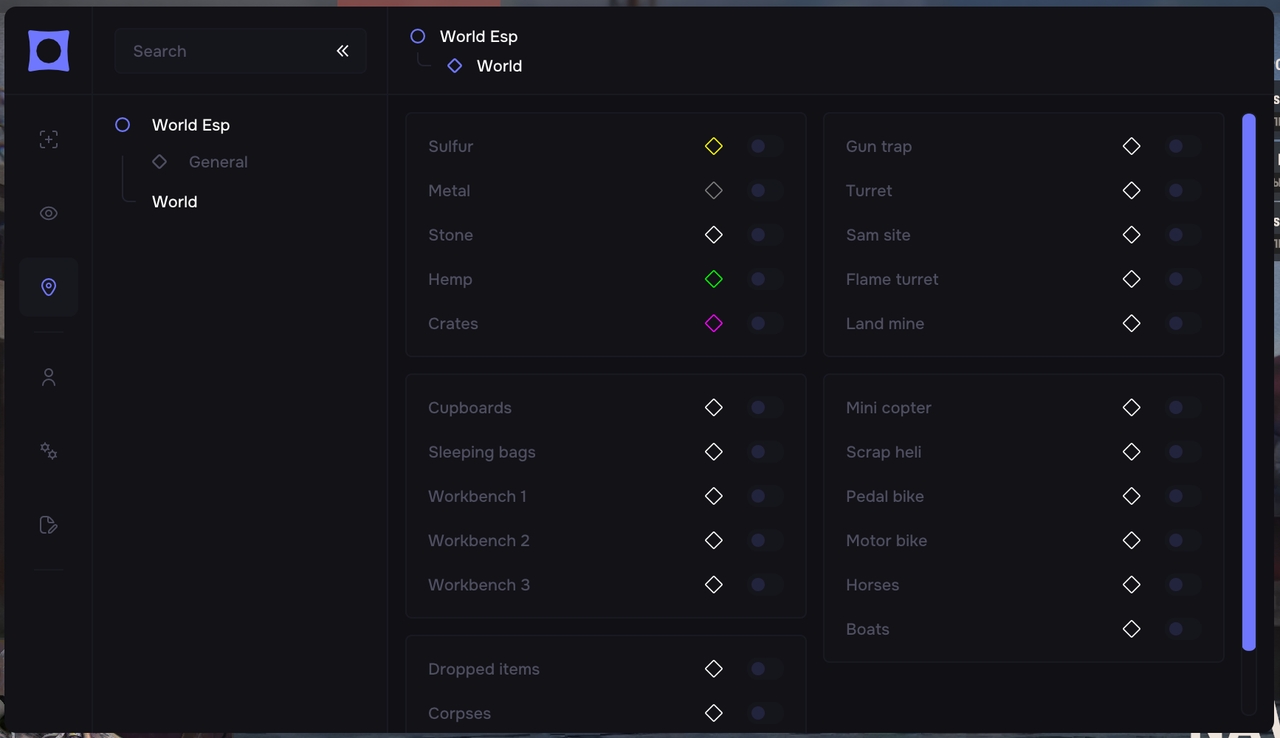This screenshot has height=738, width=1280.
Task: Click the diamond icon next to General
Action: 160,162
